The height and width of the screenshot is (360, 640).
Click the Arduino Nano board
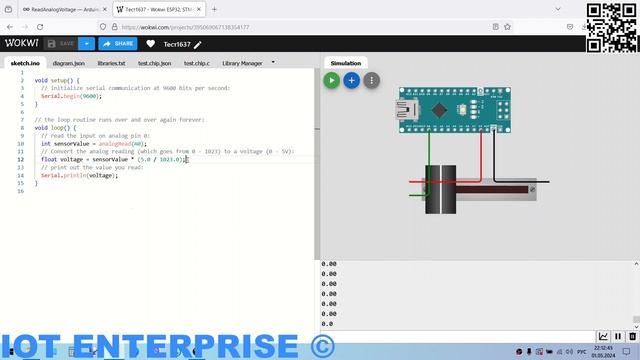tap(455, 110)
